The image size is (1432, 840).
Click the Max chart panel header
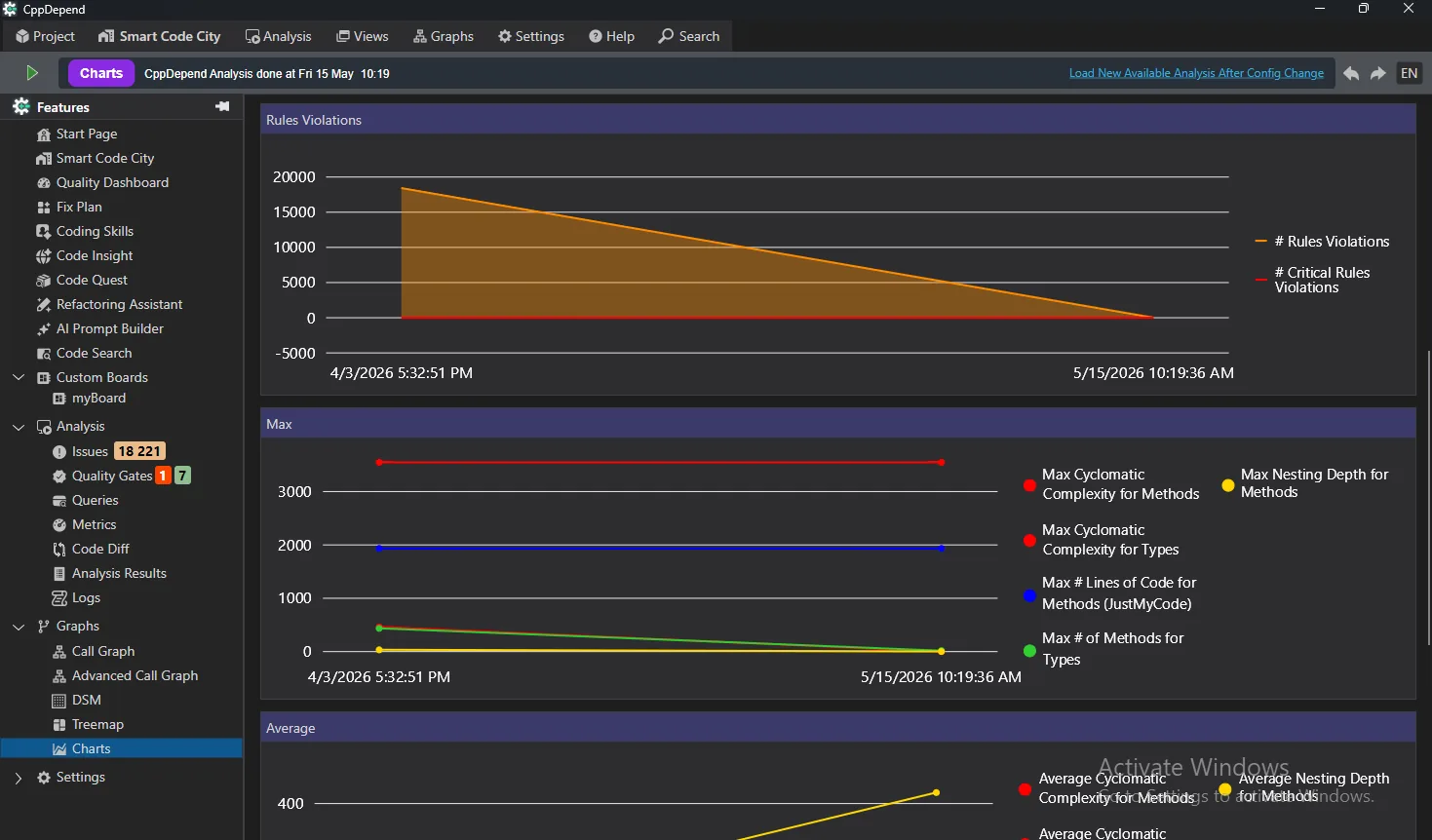[x=837, y=424]
